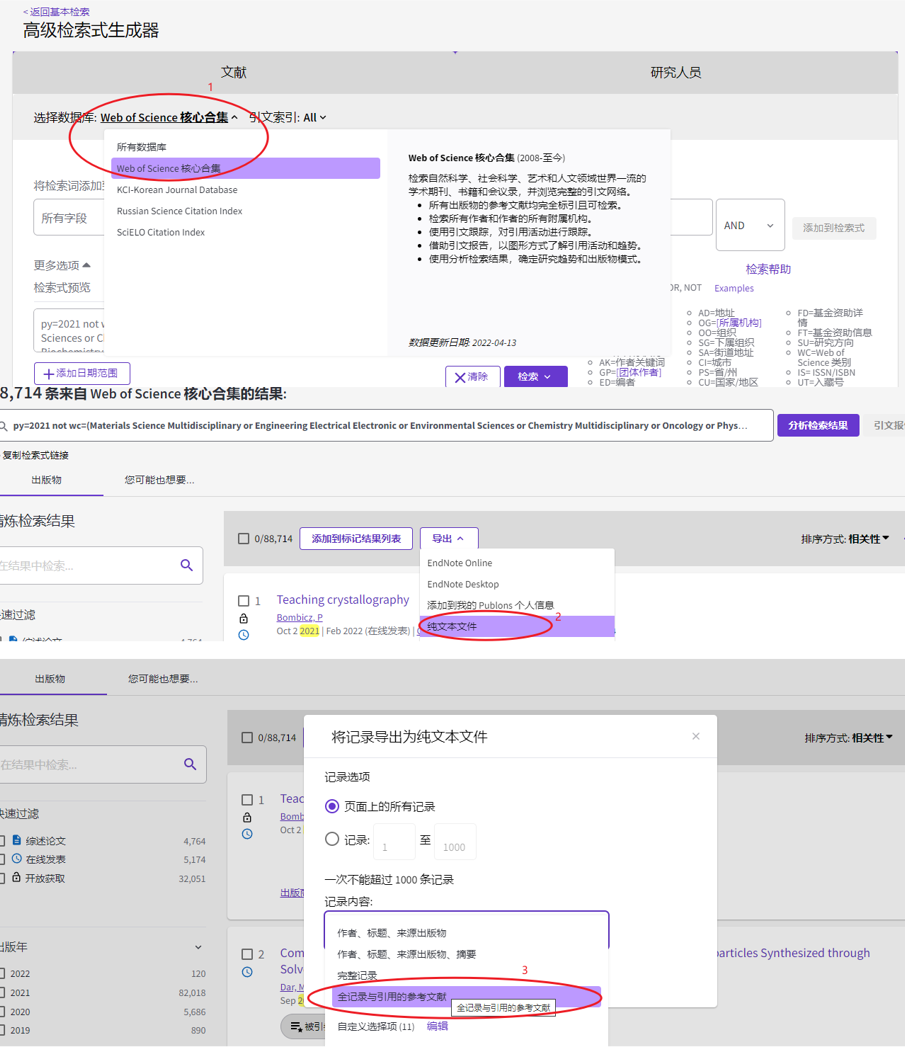
Task: Click the 自定义选择项 (11) option
Action: click(x=376, y=1027)
